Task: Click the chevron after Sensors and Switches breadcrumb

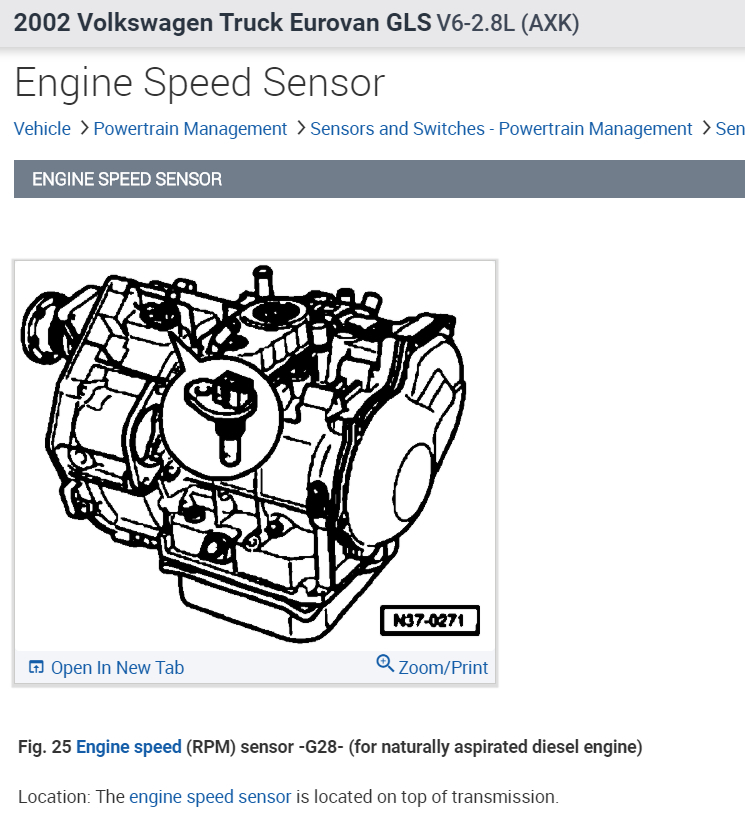Action: coord(705,129)
